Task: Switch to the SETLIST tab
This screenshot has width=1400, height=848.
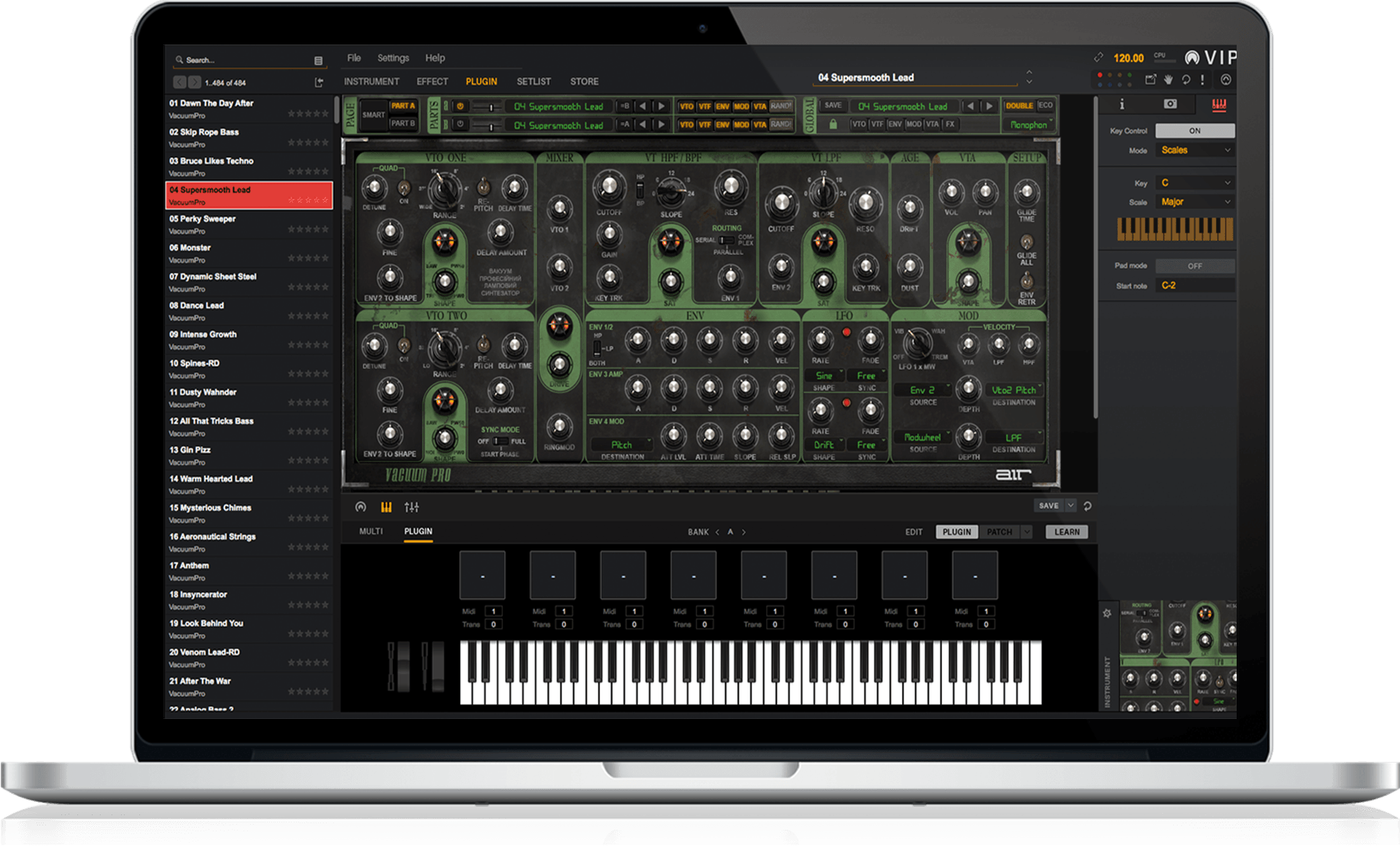Action: (x=534, y=82)
